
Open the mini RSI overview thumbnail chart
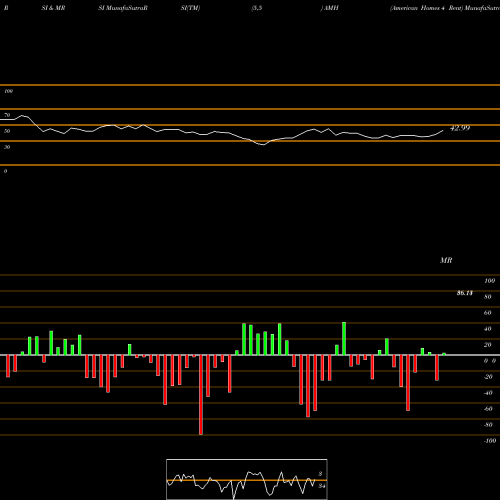[x=247, y=479]
